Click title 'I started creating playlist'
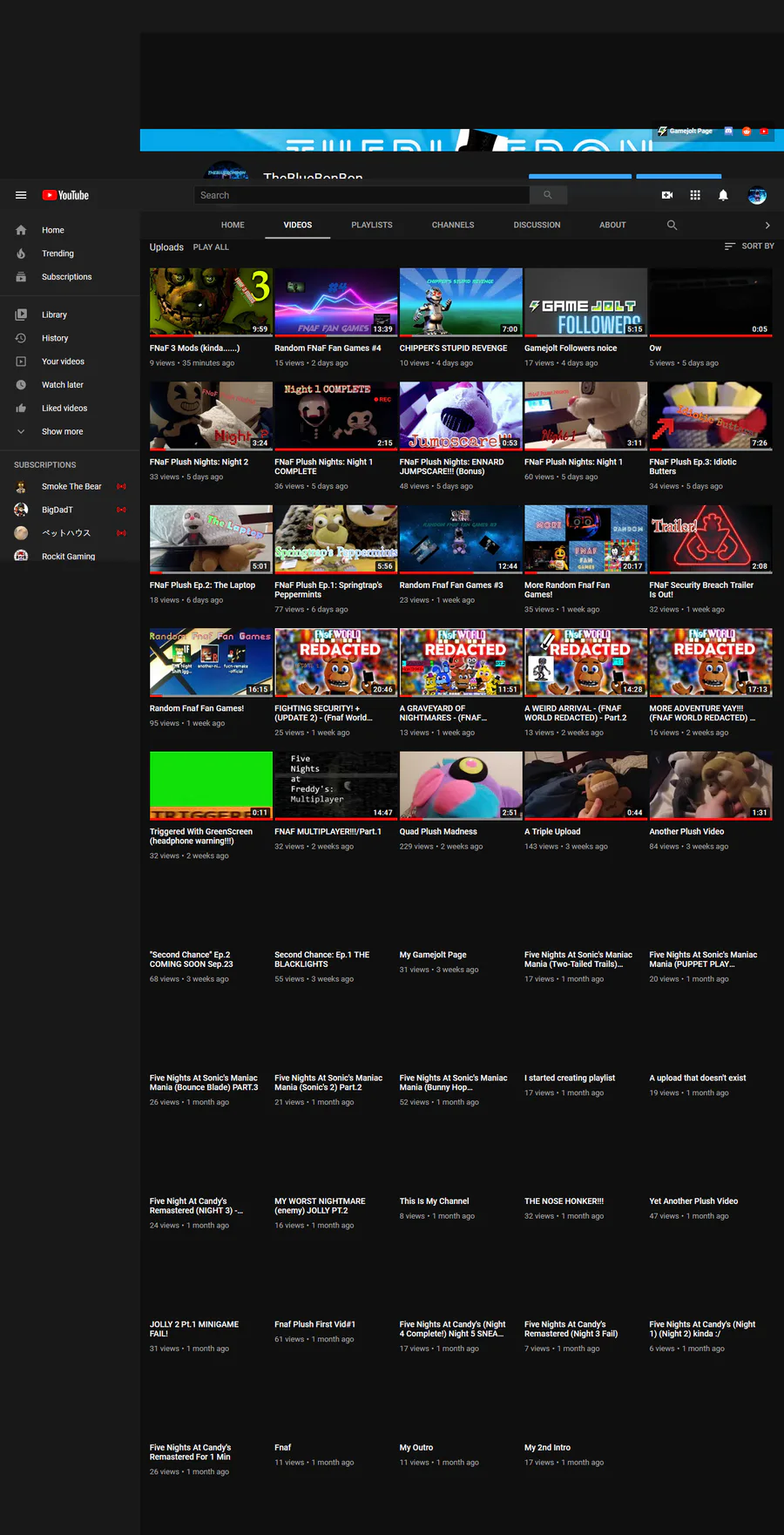Screen dimensions: 784x1535 pos(570,1079)
